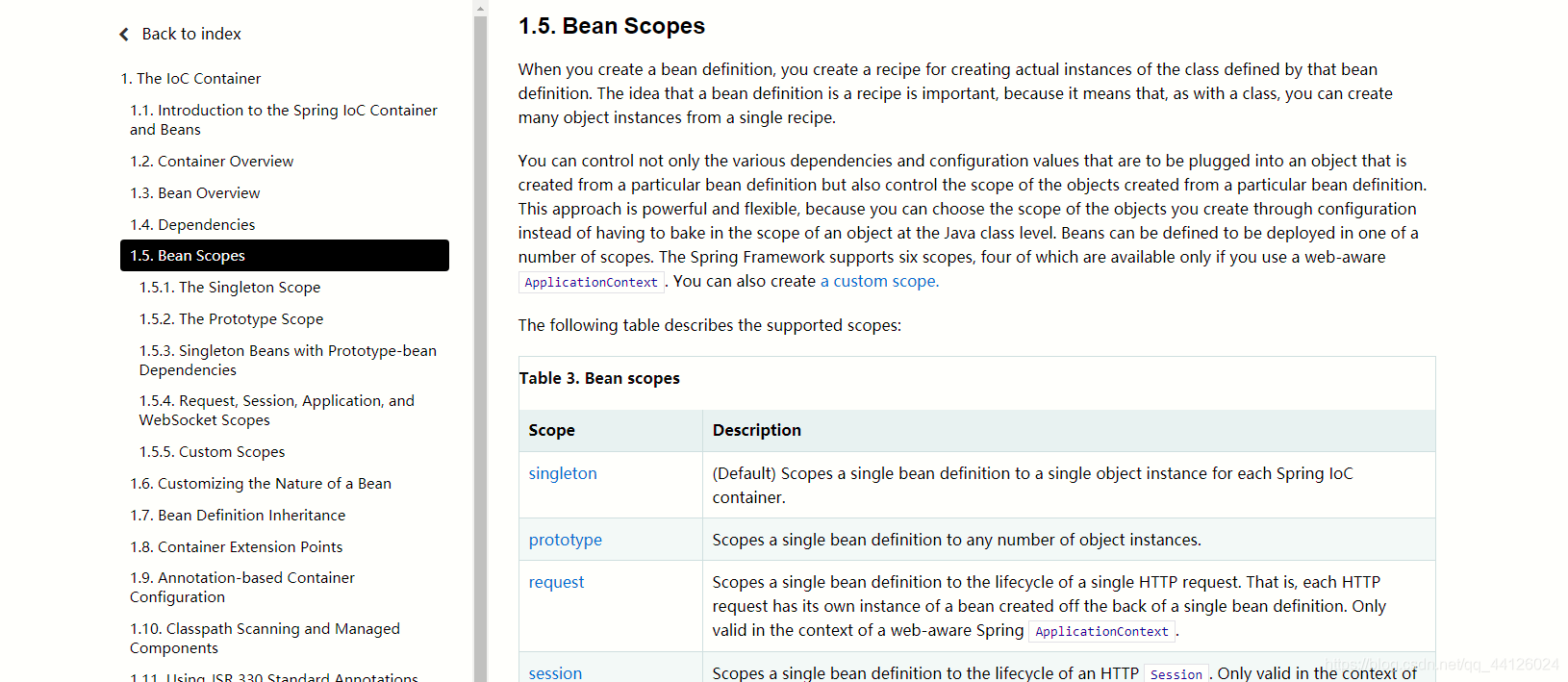The height and width of the screenshot is (682, 1568).
Task: Navigate to 1.2 Container Overview
Action: tap(212, 161)
